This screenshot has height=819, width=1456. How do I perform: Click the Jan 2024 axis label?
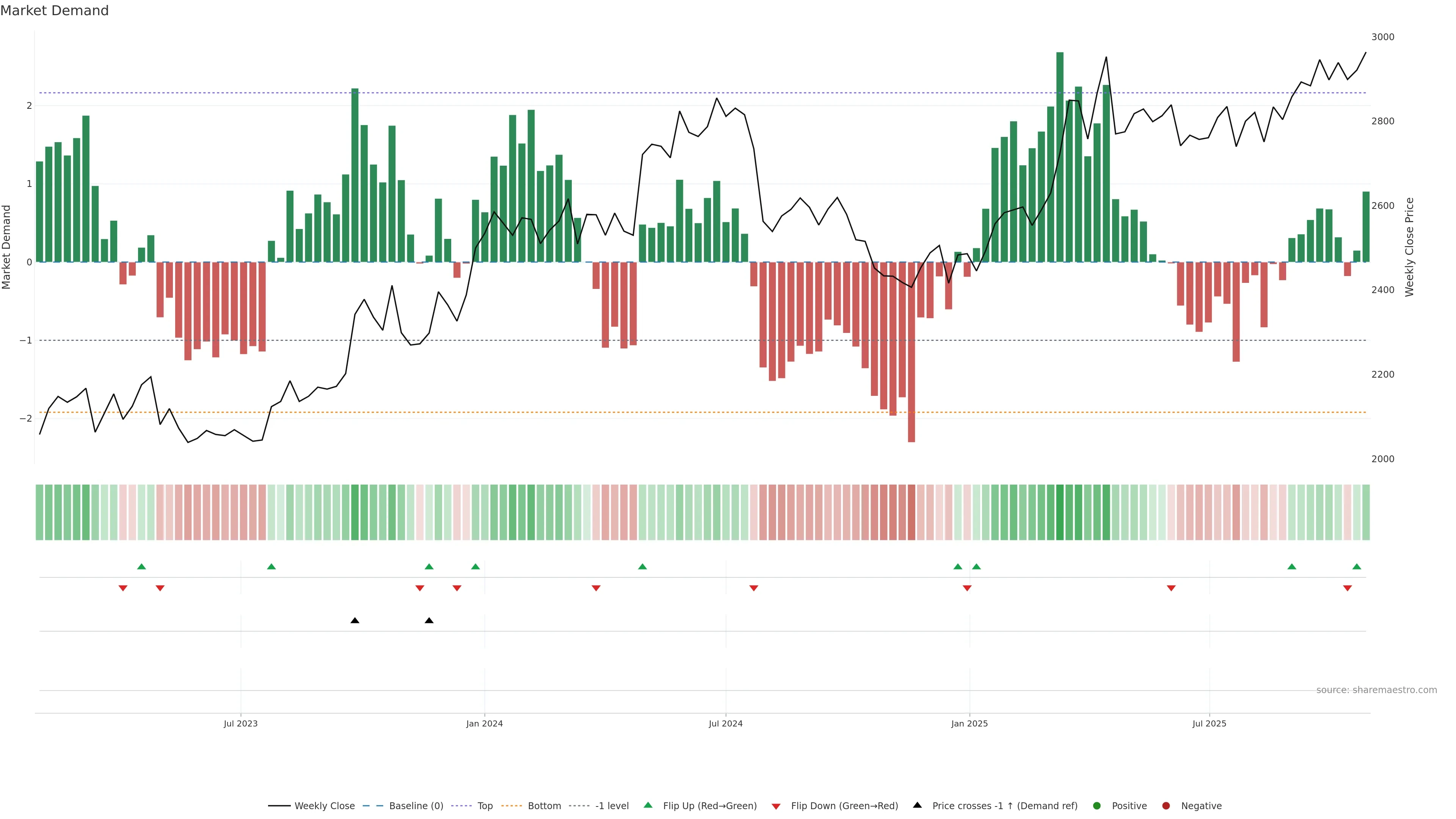tap(485, 723)
